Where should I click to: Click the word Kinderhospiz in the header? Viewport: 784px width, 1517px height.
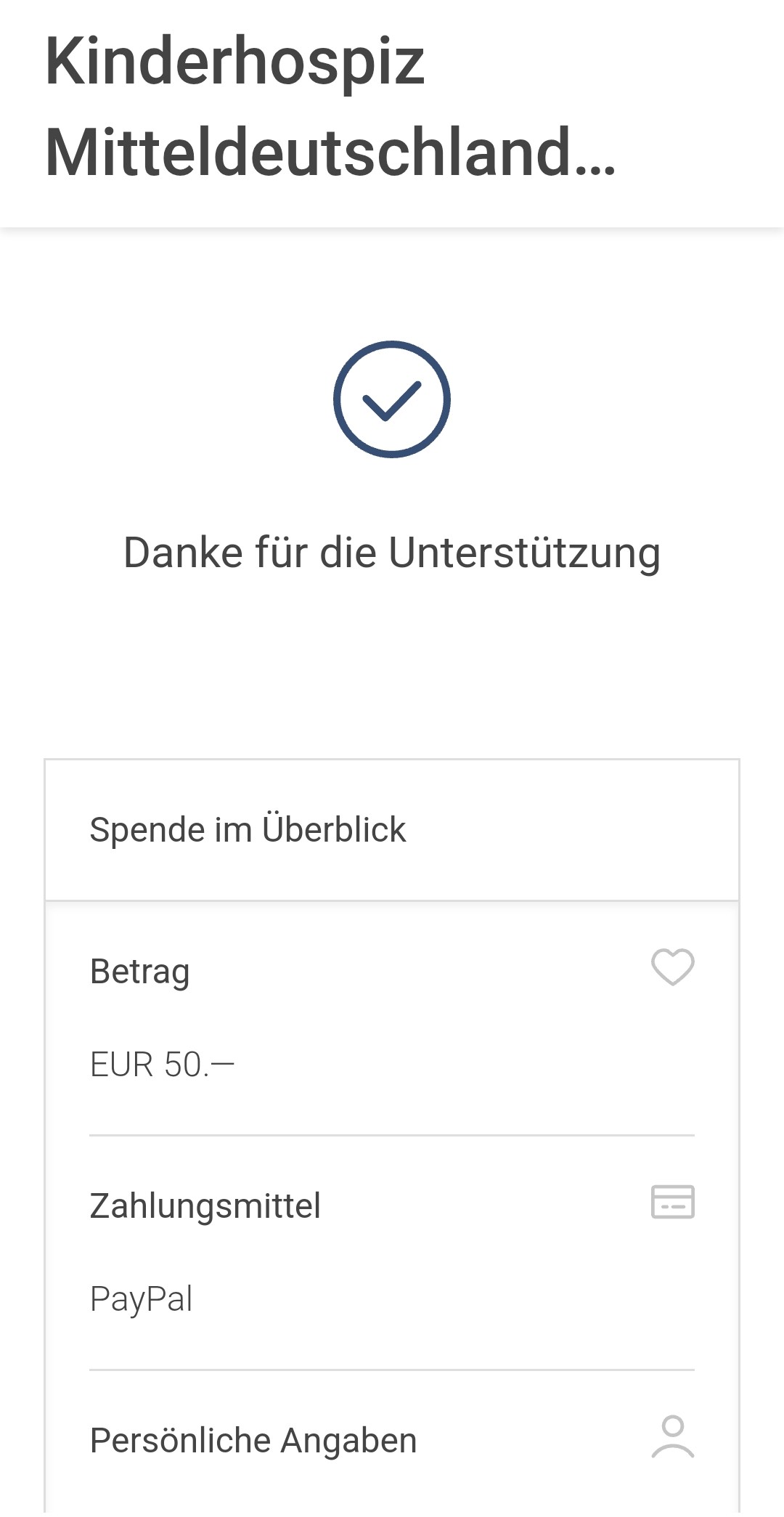click(234, 62)
